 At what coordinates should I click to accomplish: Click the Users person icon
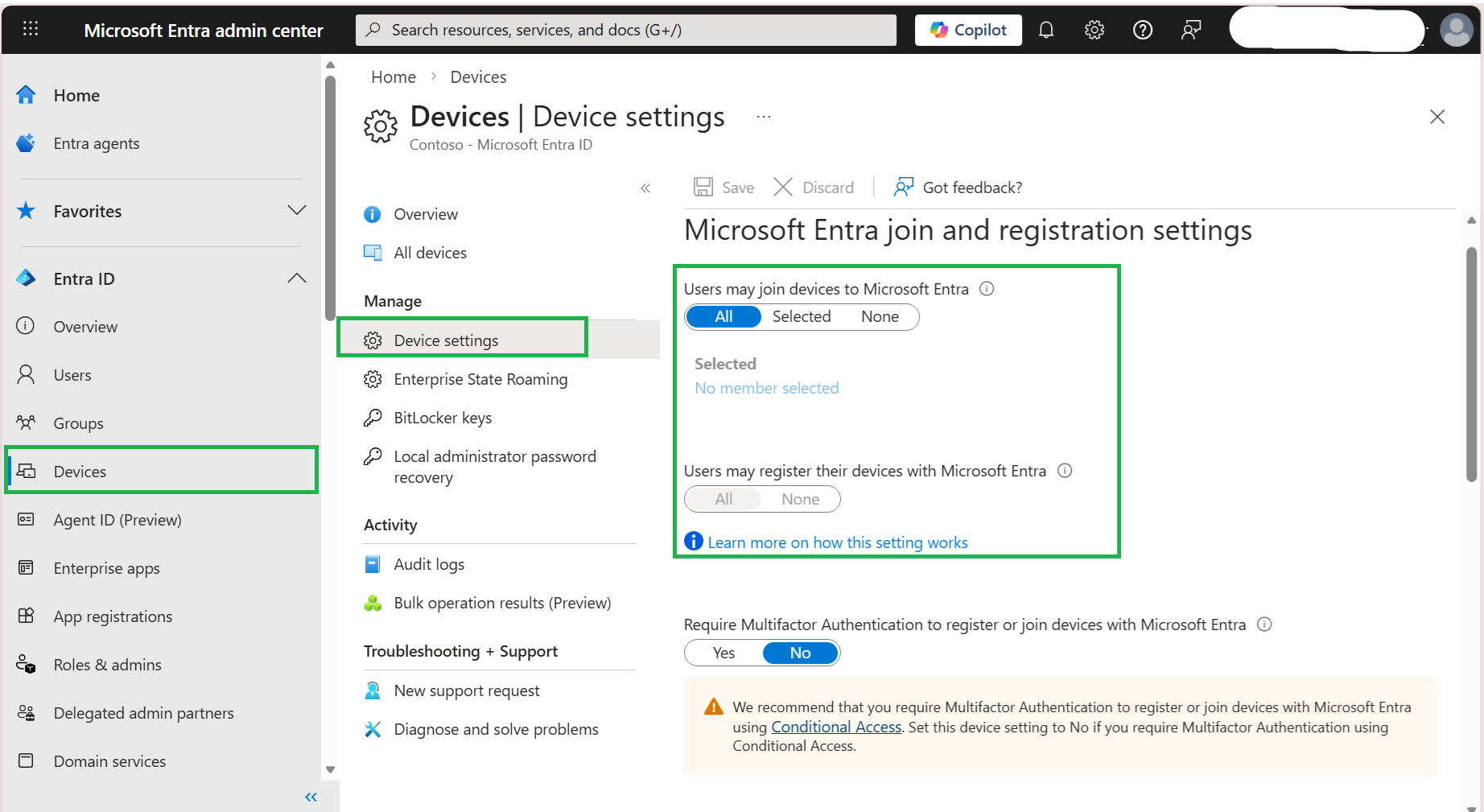point(26,375)
